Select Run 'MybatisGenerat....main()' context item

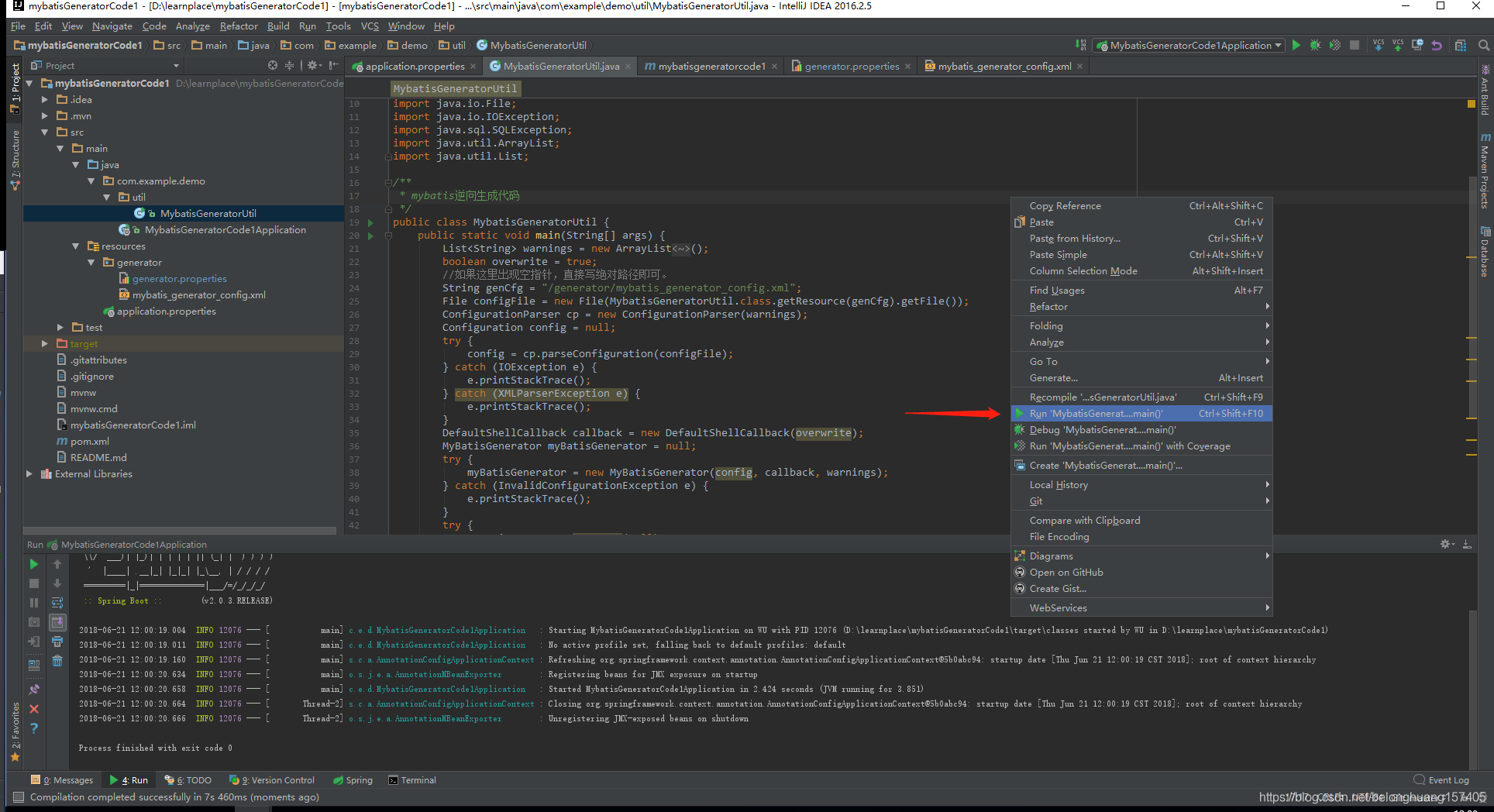pos(1141,414)
